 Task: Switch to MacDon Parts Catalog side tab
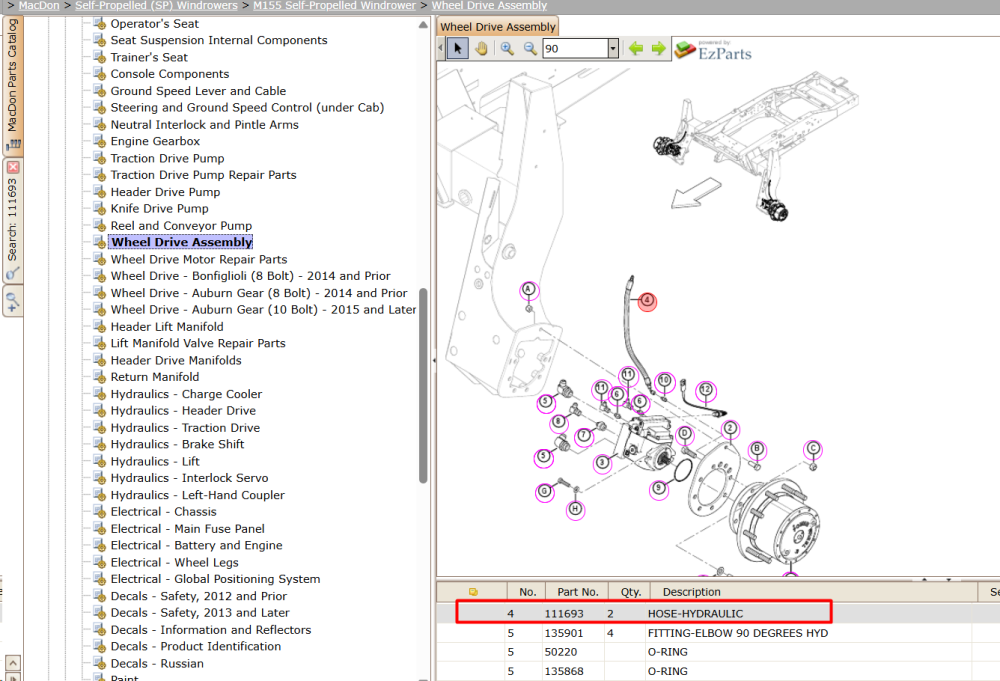[13, 84]
